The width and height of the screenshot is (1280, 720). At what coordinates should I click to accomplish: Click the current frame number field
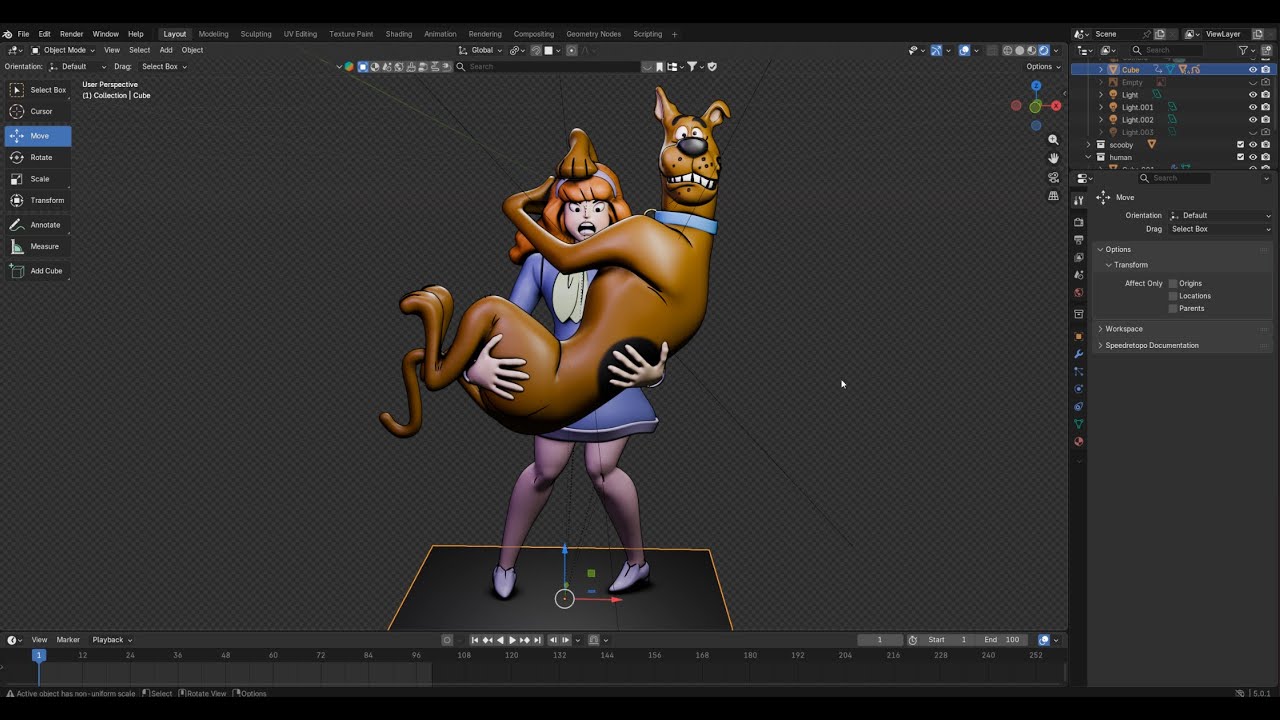pyautogui.click(x=880, y=640)
